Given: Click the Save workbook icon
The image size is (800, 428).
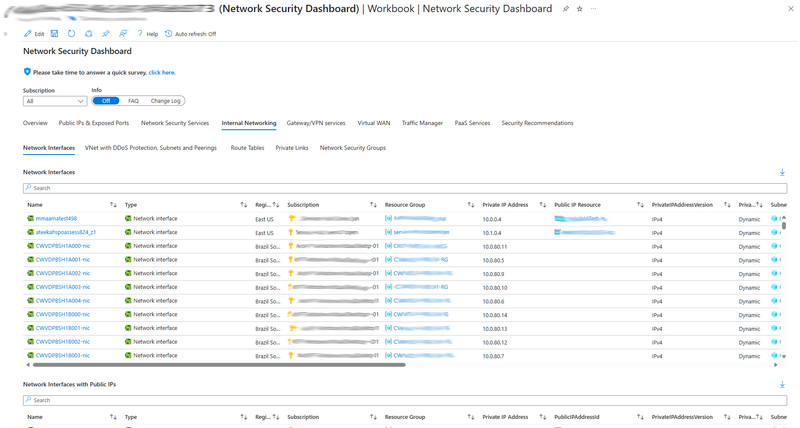Looking at the screenshot, I should 54,34.
